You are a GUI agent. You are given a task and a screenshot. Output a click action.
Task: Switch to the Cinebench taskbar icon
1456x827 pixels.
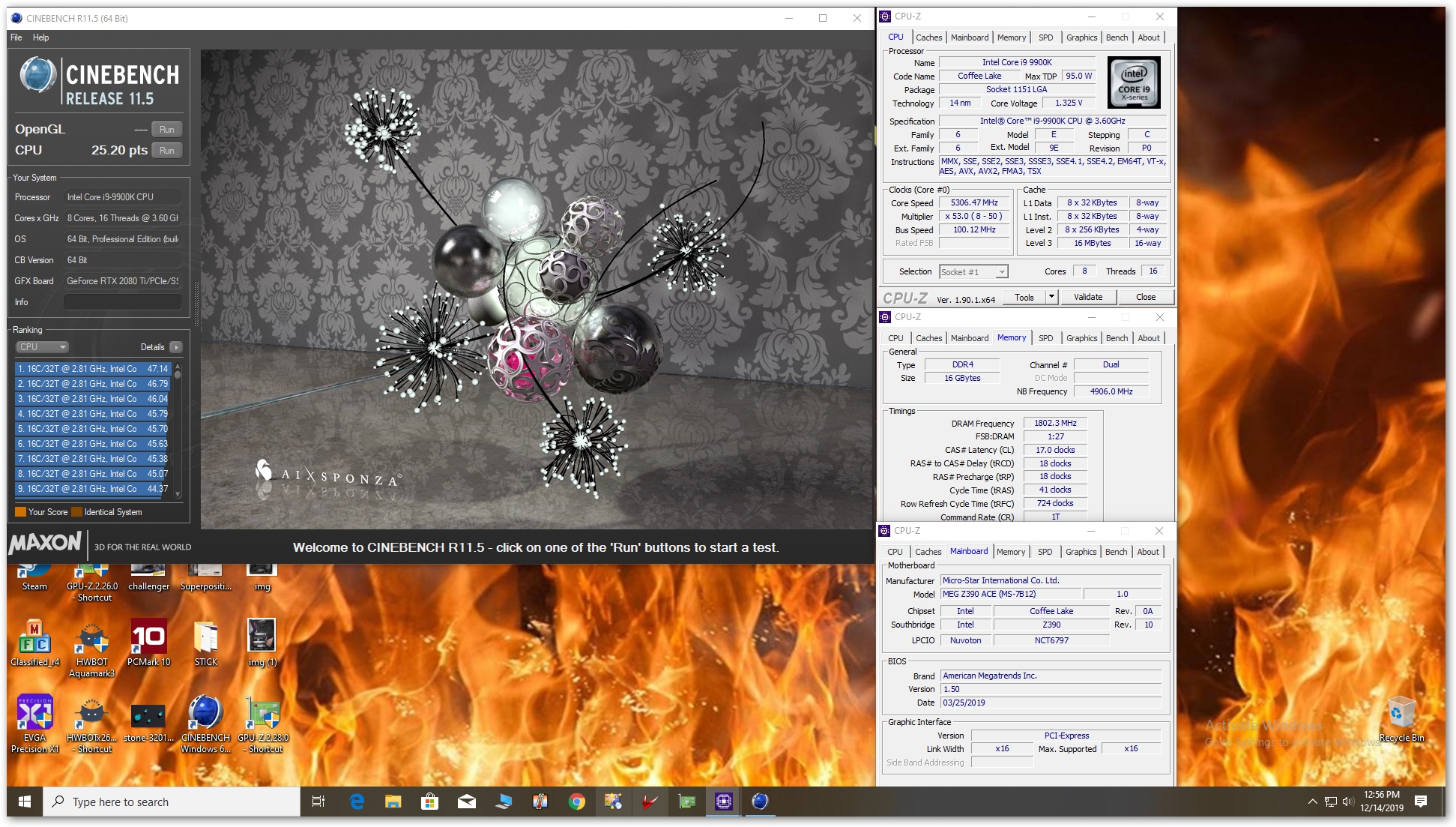click(x=760, y=802)
